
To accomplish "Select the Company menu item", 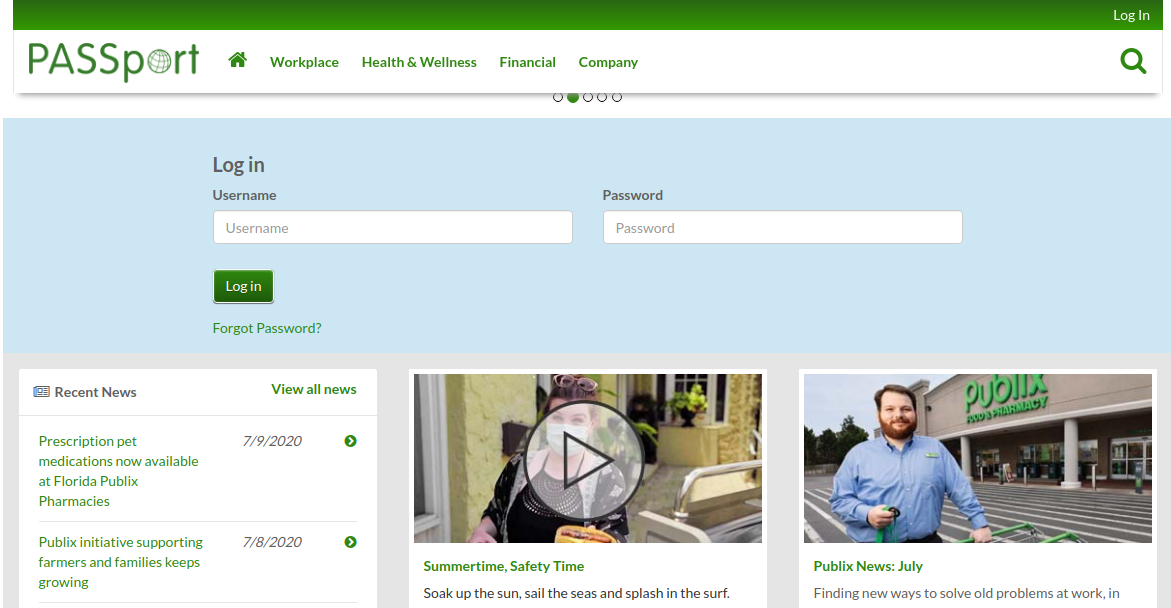I will (x=608, y=61).
